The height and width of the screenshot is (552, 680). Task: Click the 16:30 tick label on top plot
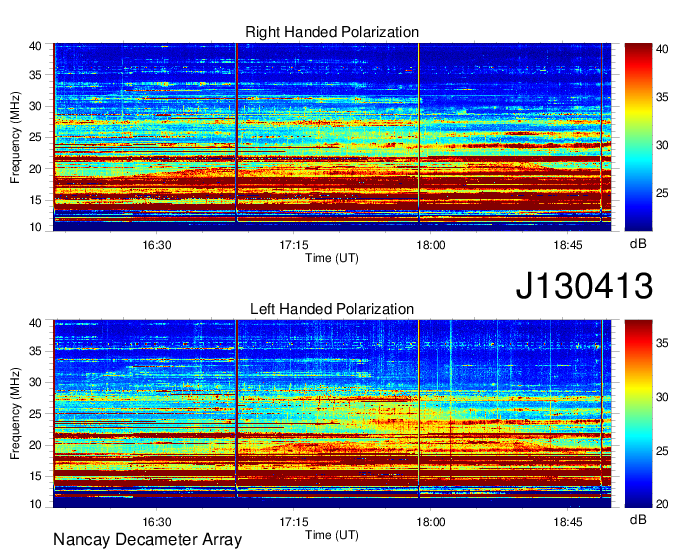(x=157, y=245)
